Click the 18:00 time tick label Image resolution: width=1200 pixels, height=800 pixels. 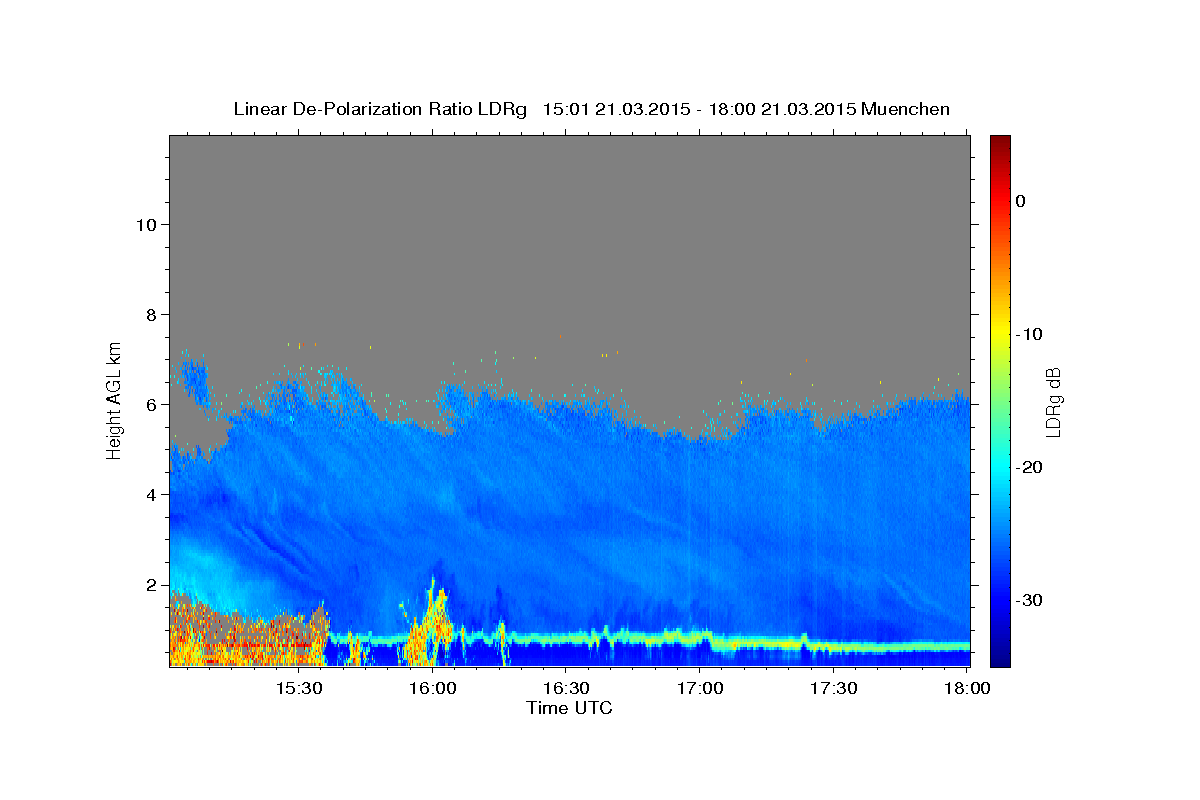tap(966, 689)
